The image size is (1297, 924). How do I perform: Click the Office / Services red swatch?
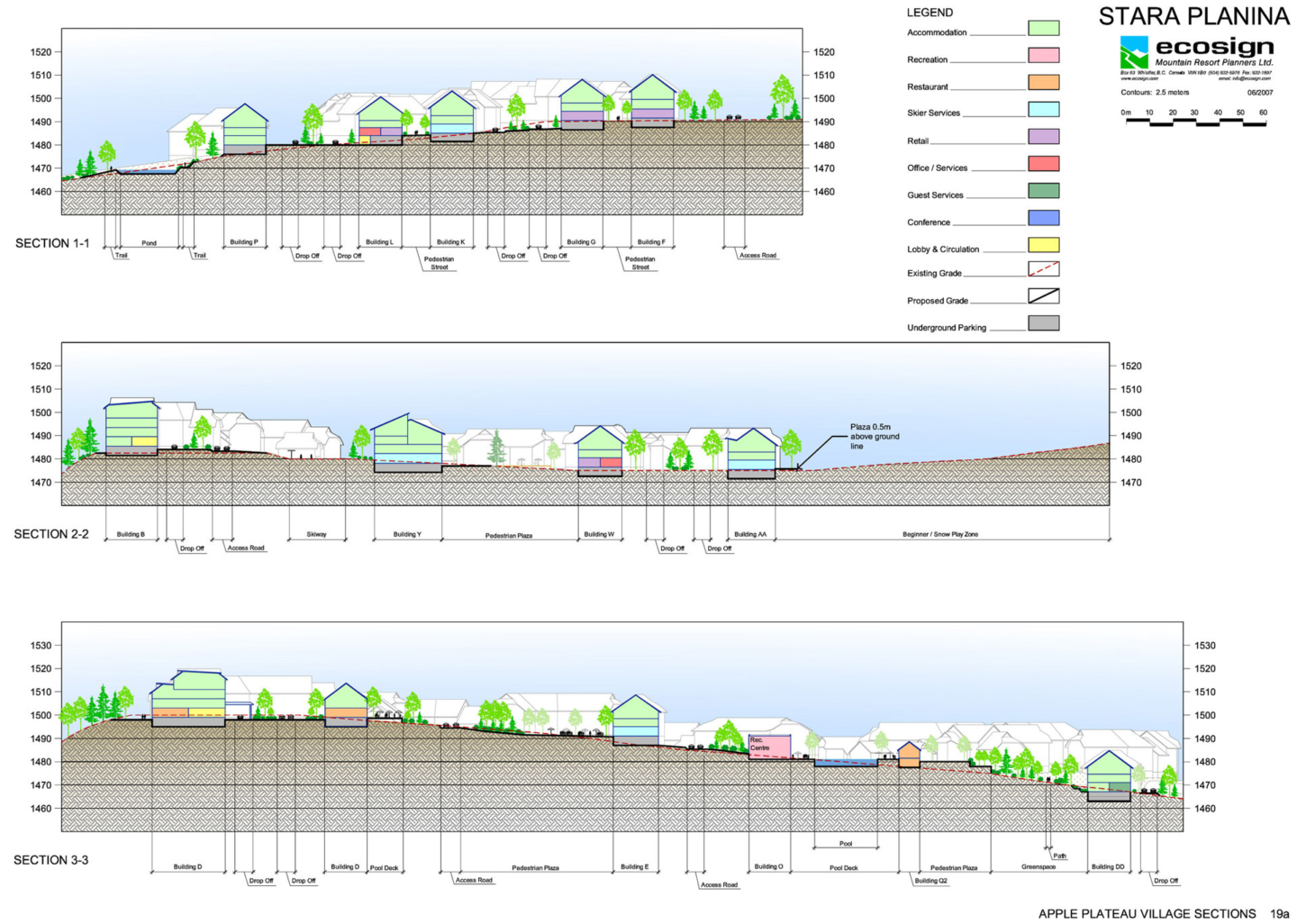tap(1044, 163)
